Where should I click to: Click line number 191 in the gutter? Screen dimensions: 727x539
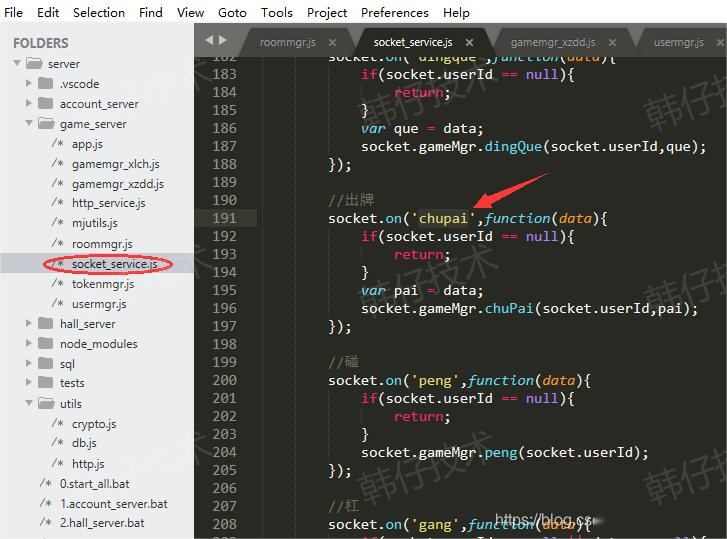pos(224,218)
